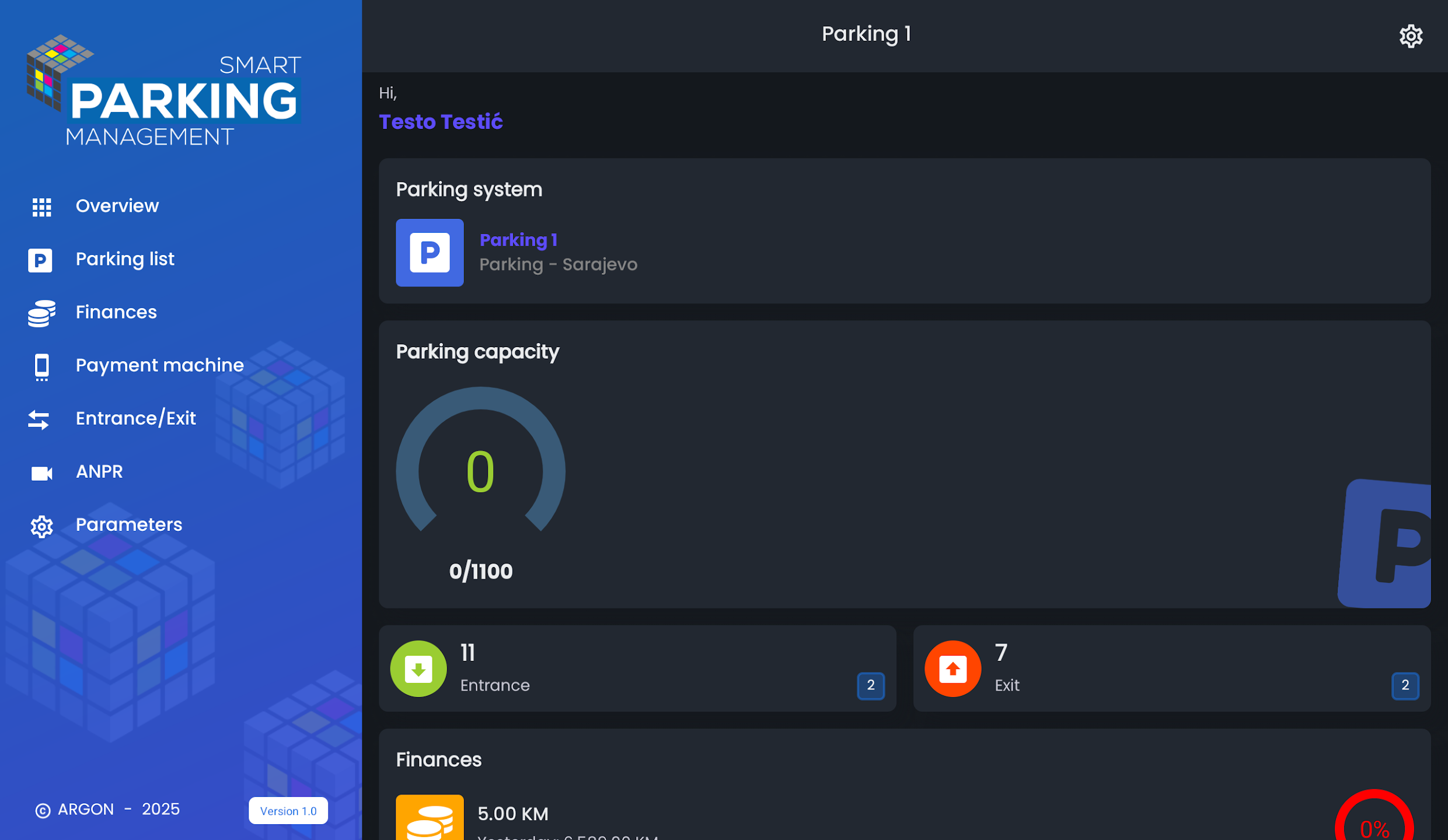
Task: Click the 0/1100 capacity text
Action: click(481, 572)
